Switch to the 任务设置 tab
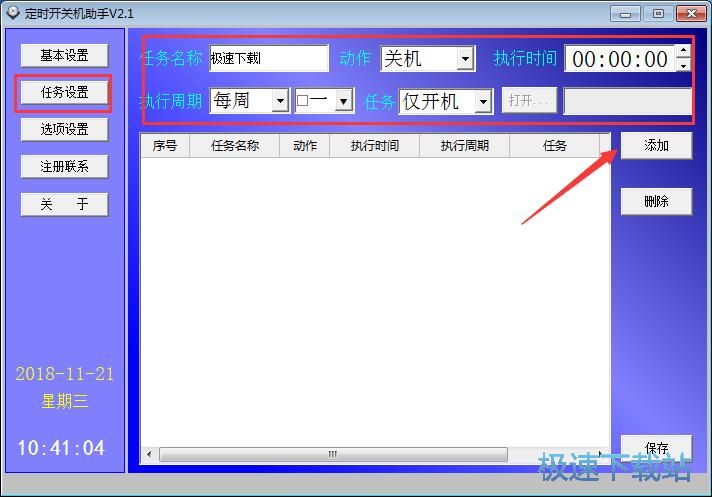The width and height of the screenshot is (712, 497). [x=64, y=92]
